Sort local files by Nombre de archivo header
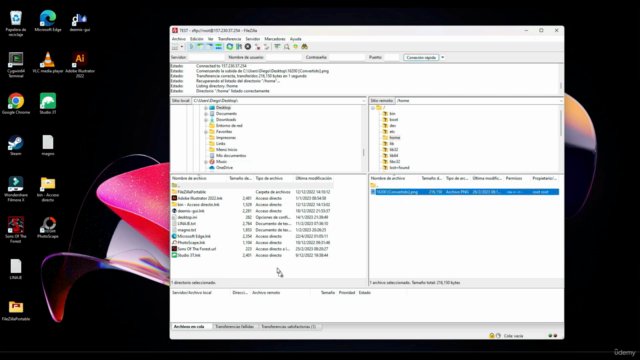This screenshot has height=360, width=640. pyautogui.click(x=199, y=178)
